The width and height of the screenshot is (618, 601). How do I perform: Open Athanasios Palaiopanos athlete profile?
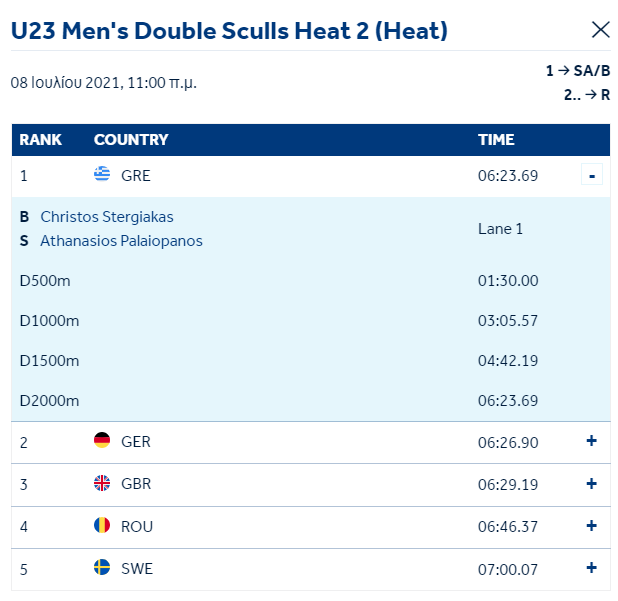point(121,241)
